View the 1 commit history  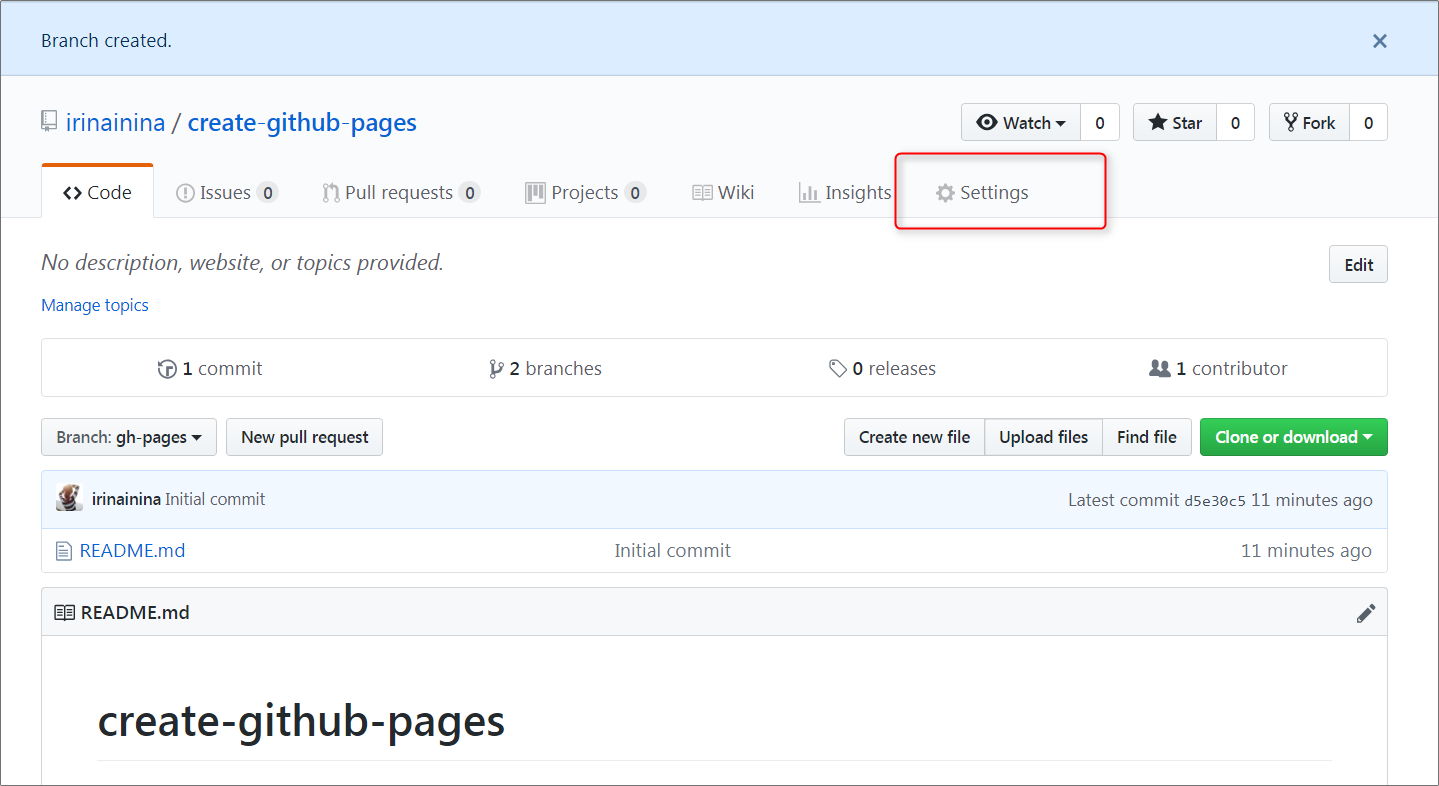coord(210,368)
